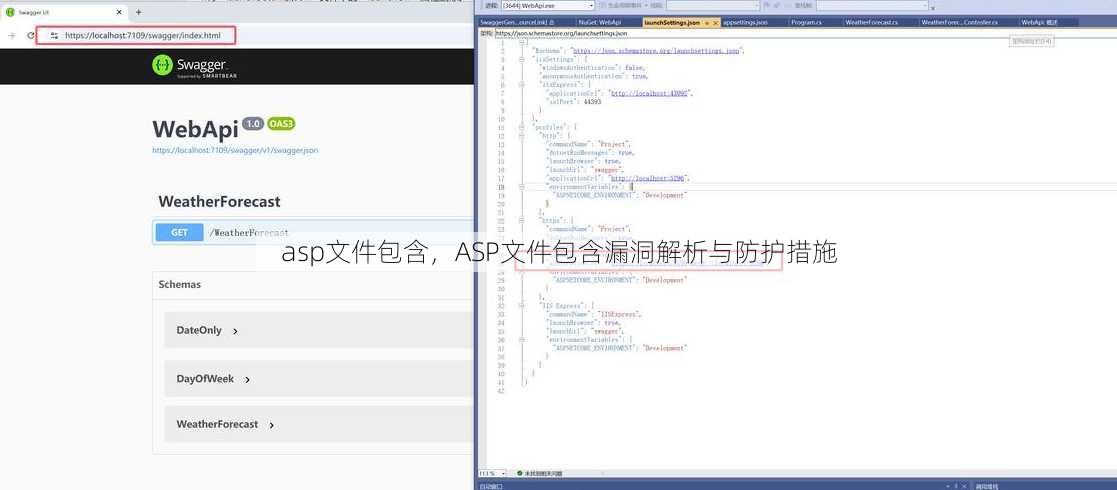Switch to the appsettings.json tab

(744, 23)
